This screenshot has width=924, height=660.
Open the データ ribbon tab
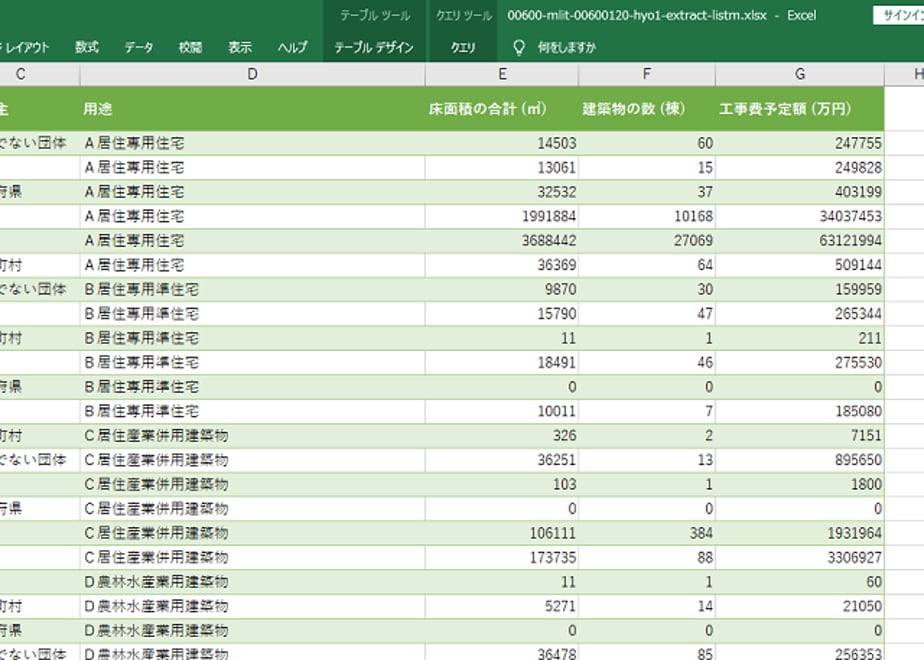click(138, 47)
